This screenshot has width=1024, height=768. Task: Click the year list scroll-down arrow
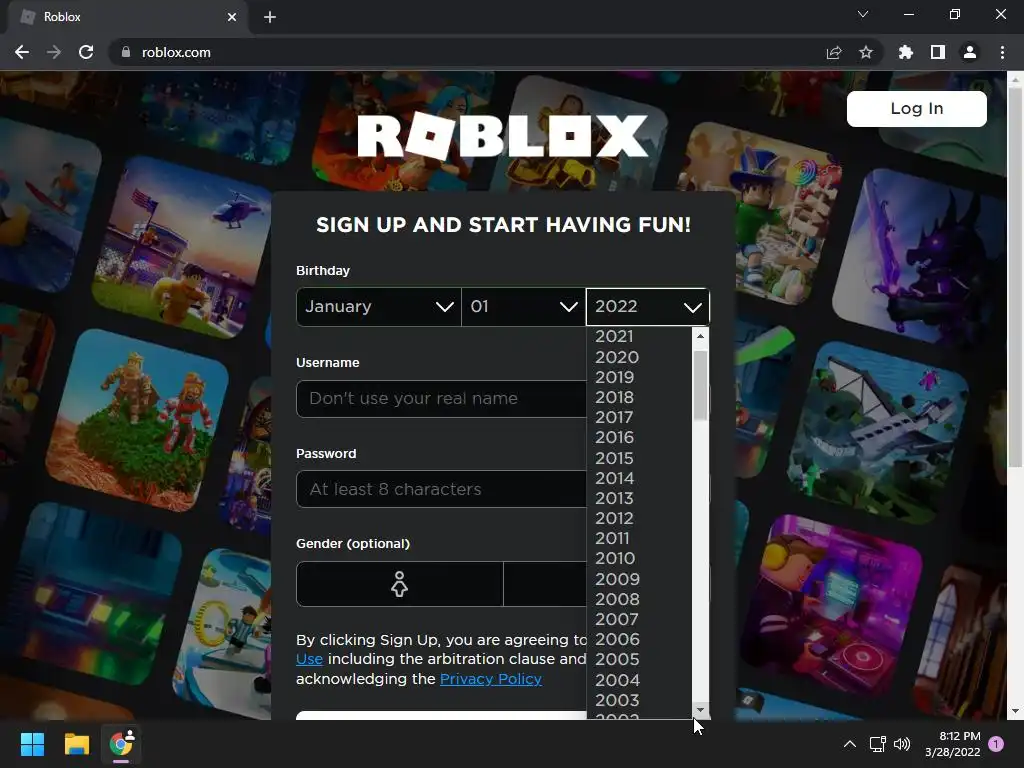click(x=700, y=710)
